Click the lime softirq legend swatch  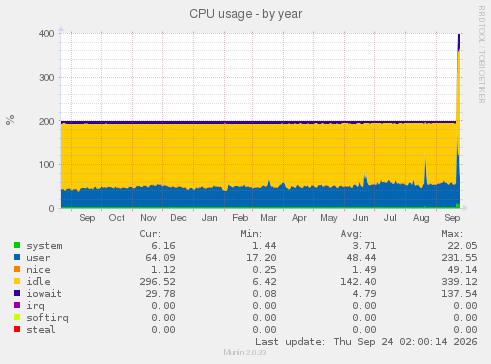[17, 317]
